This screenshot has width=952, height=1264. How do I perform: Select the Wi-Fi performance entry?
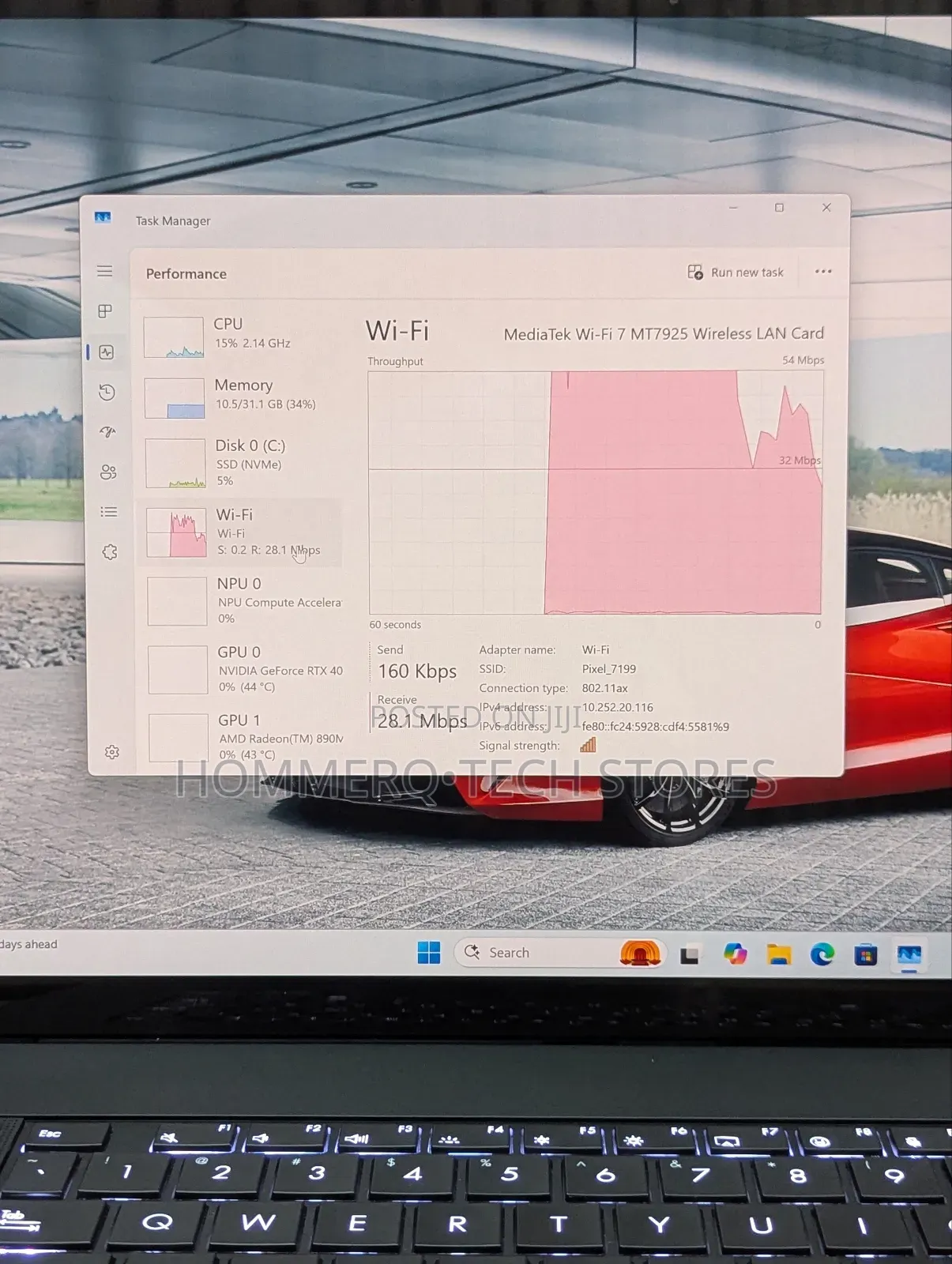coord(242,532)
